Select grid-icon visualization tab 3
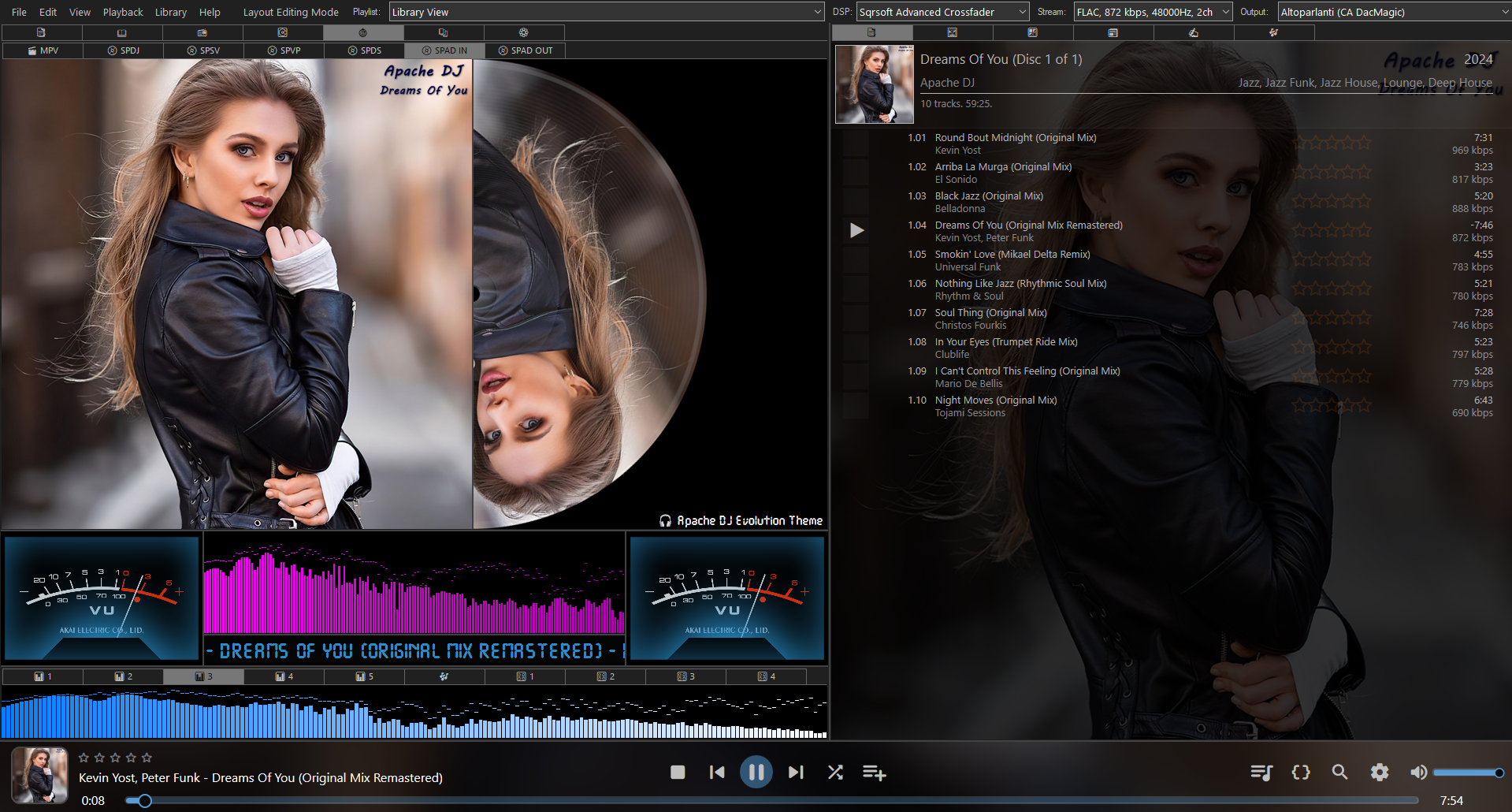Image resolution: width=1512 pixels, height=812 pixels. 685,676
